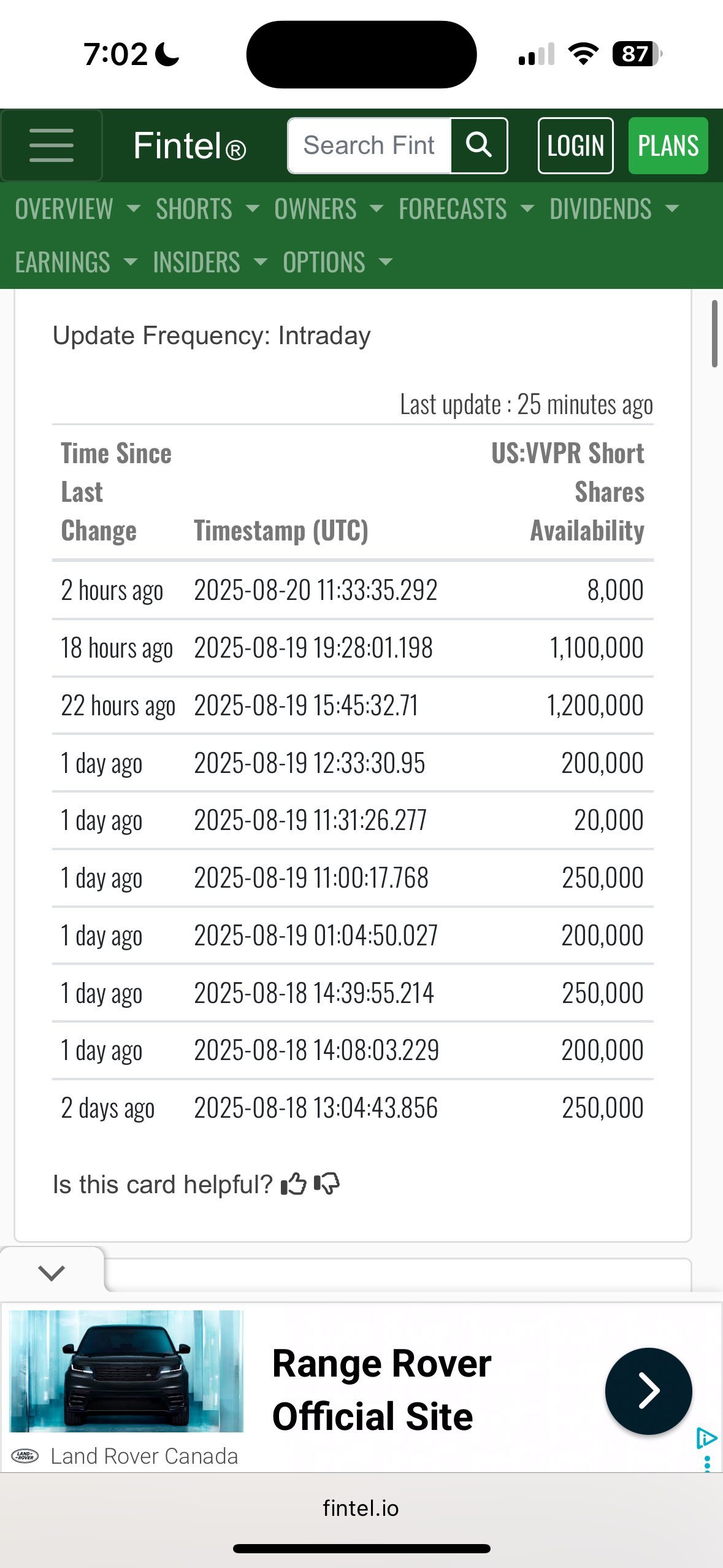
Task: Open the Range Rover ad thumbnail
Action: pyautogui.click(x=127, y=1370)
